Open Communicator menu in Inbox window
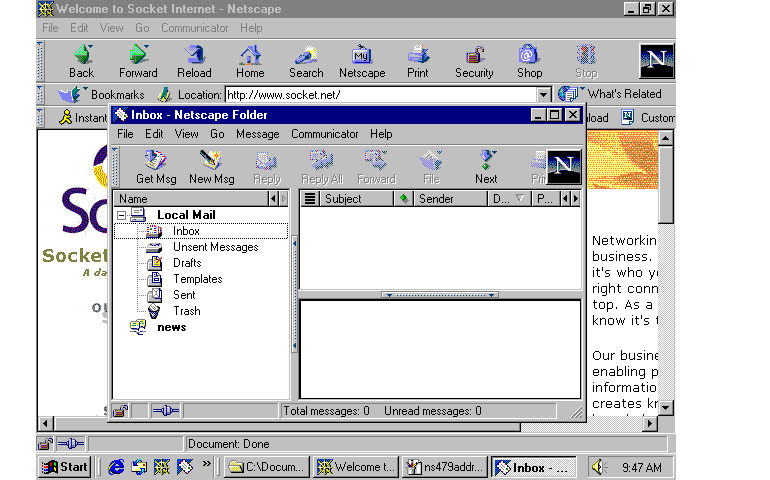Viewport: 770px width, 480px height. pos(325,134)
